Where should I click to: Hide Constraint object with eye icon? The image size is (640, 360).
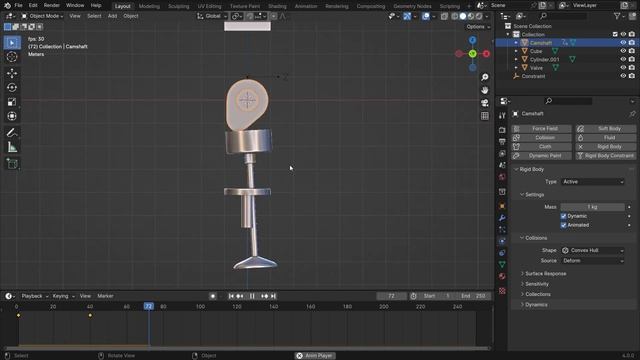pos(623,76)
